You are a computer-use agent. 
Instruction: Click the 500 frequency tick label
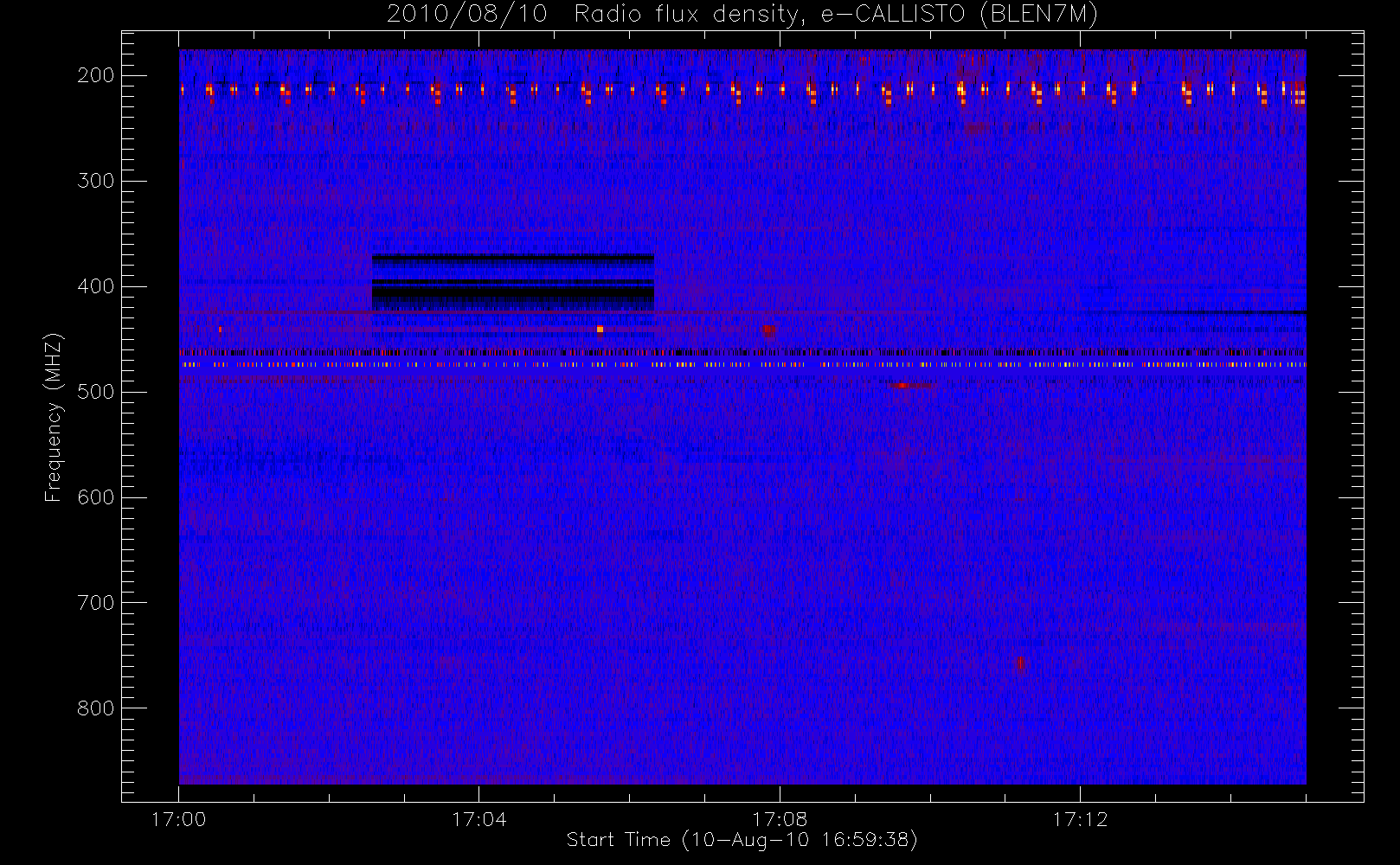click(x=96, y=392)
